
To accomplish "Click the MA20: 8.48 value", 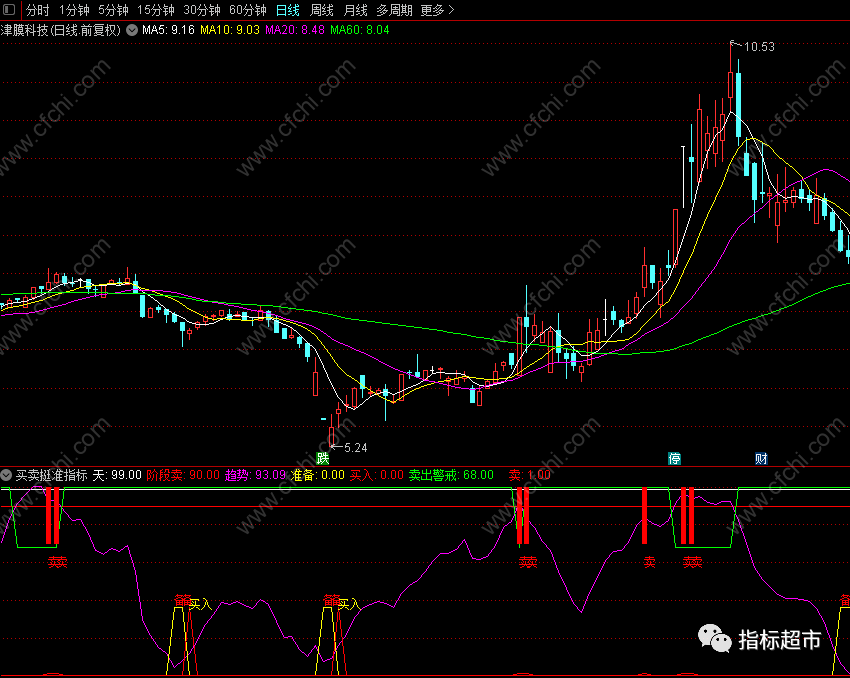I will pyautogui.click(x=295, y=30).
